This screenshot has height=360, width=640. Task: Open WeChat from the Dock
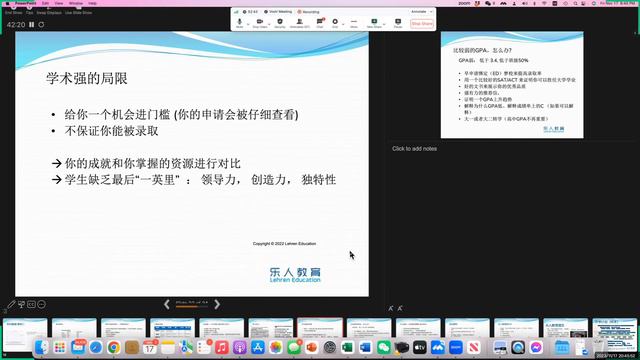tap(384, 348)
